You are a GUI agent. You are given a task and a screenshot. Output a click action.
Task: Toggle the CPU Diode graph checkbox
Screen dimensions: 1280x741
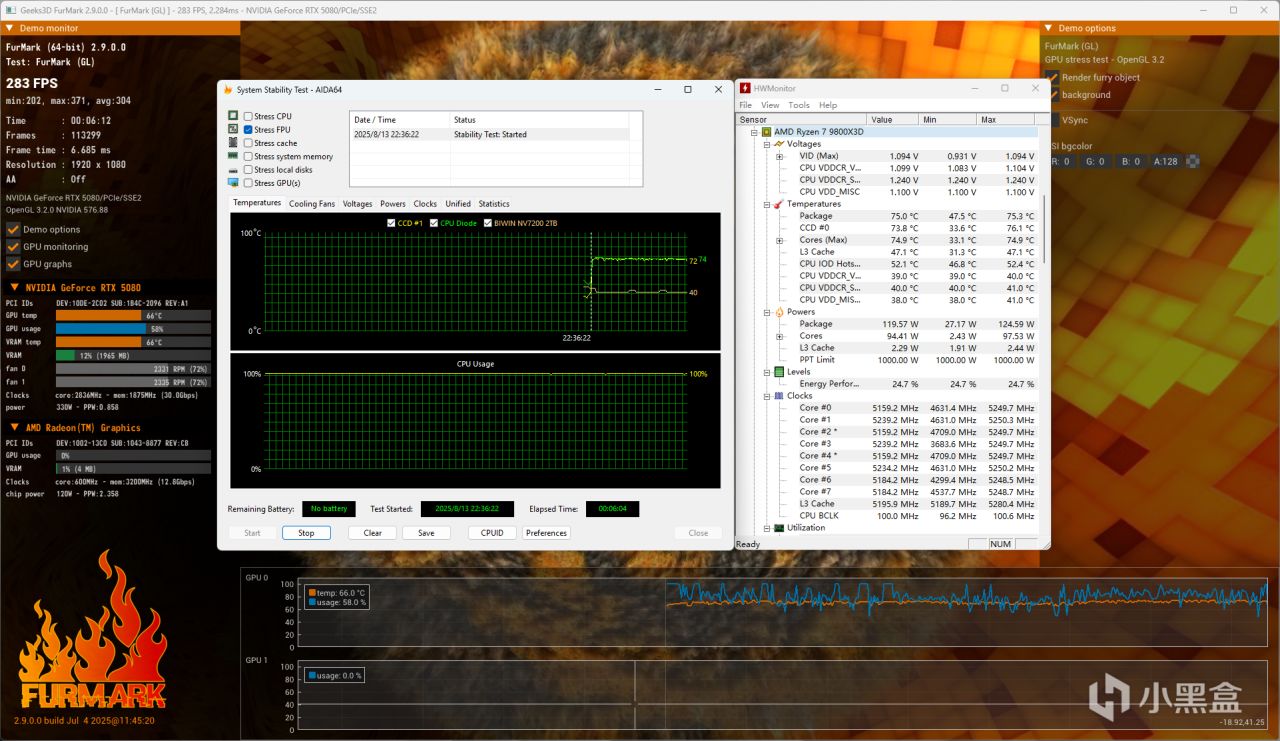tap(434, 223)
